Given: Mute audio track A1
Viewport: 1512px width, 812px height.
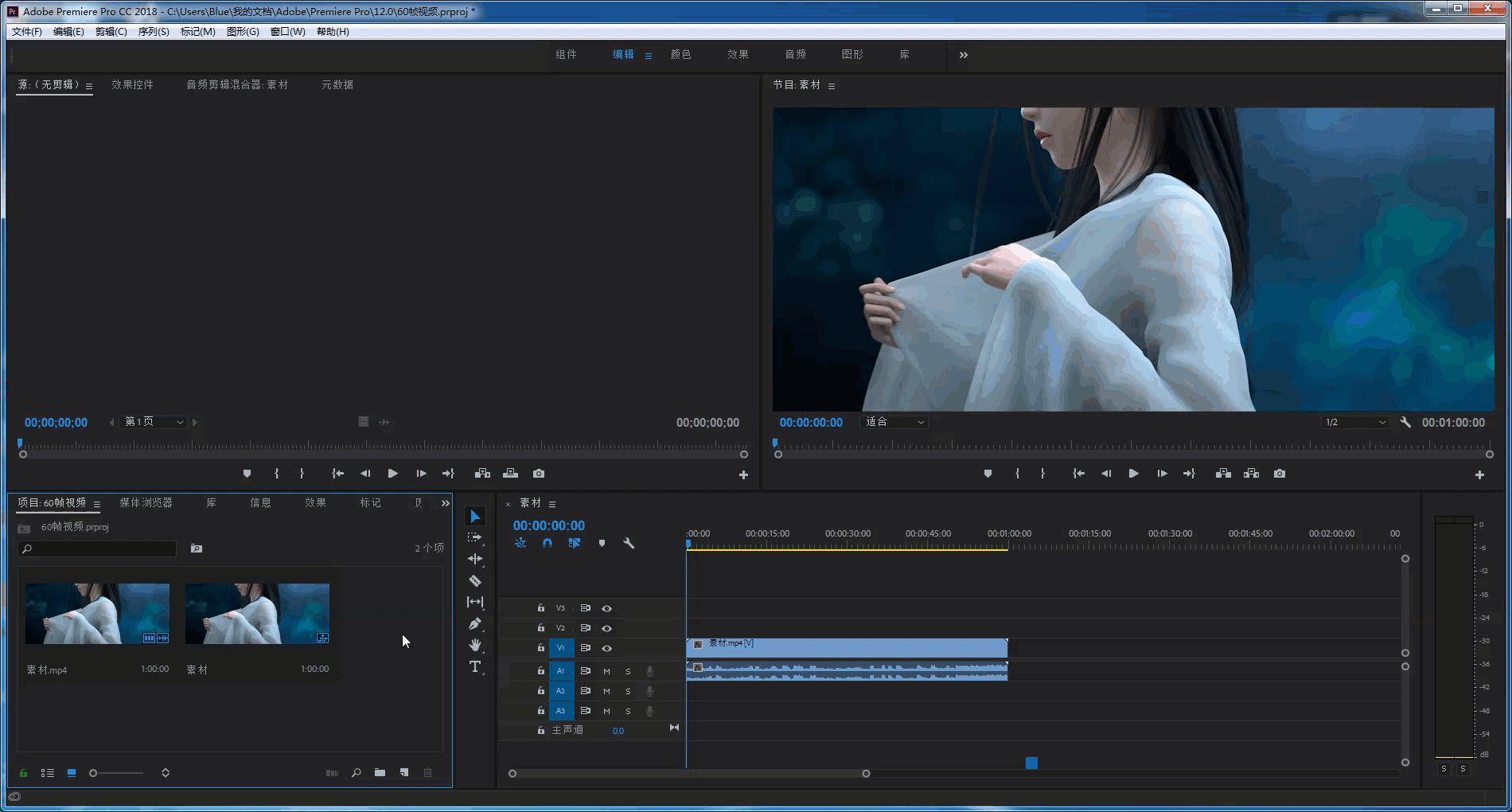Looking at the screenshot, I should click(x=606, y=671).
